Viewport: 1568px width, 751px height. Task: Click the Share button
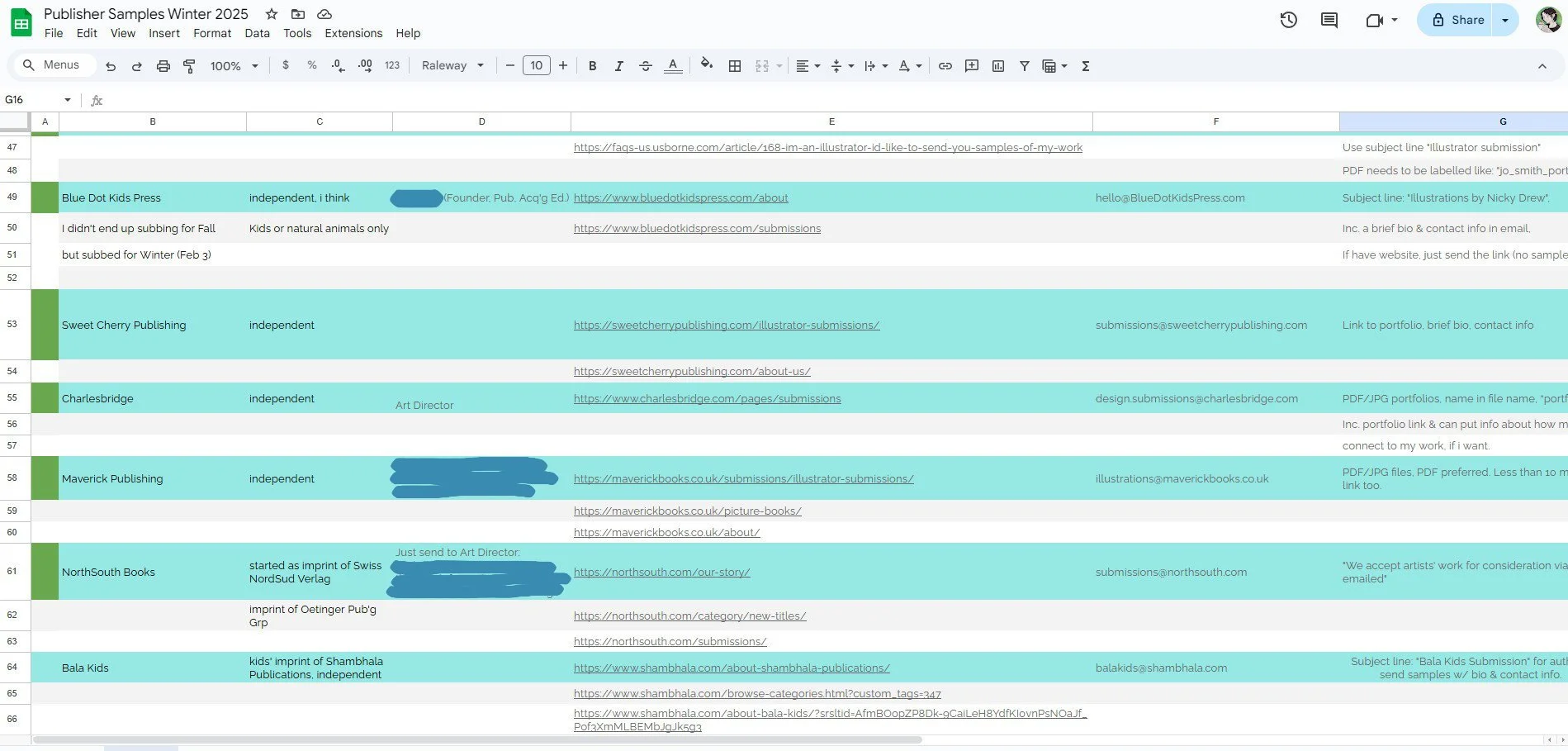pos(1457,20)
